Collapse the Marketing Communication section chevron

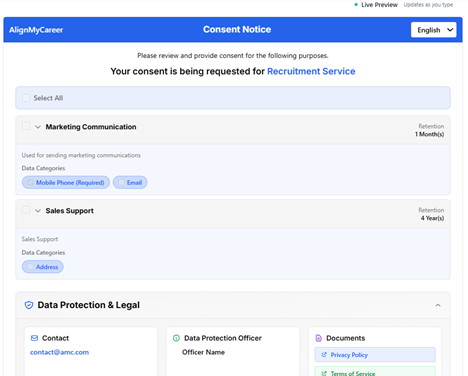pyautogui.click(x=38, y=127)
